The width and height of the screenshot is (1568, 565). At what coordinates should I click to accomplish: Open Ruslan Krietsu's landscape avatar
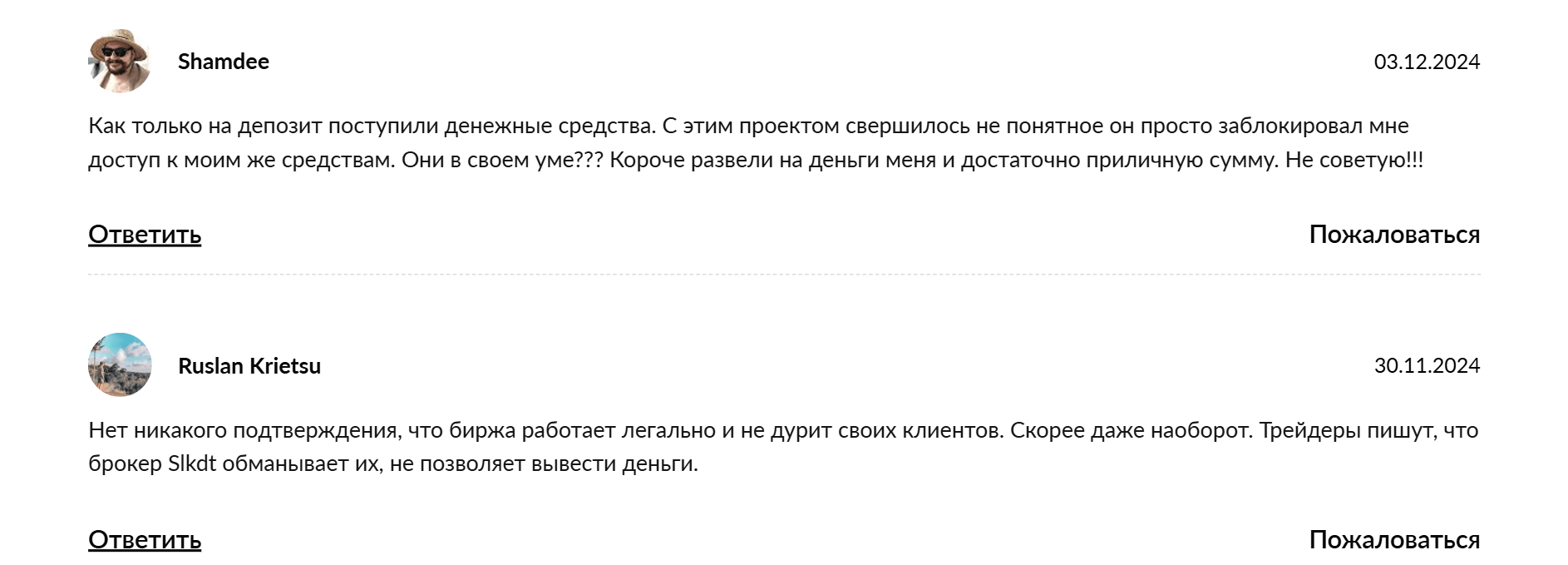[x=120, y=365]
